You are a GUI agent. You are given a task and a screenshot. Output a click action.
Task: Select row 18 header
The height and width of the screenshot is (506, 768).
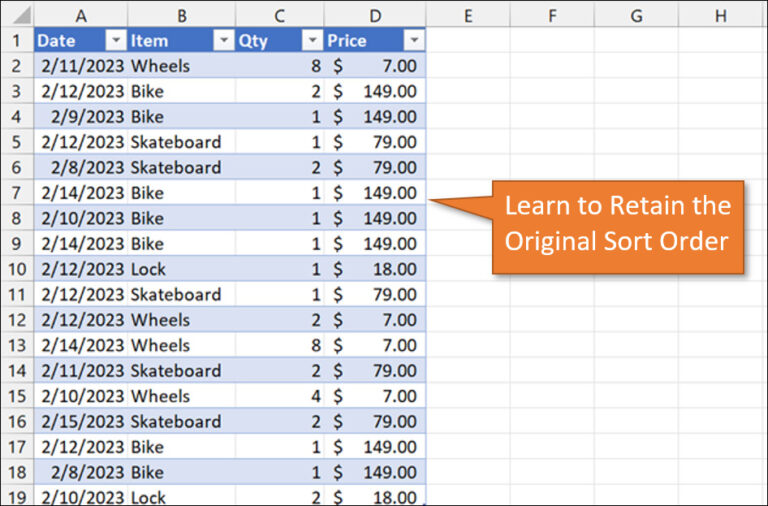click(17, 472)
